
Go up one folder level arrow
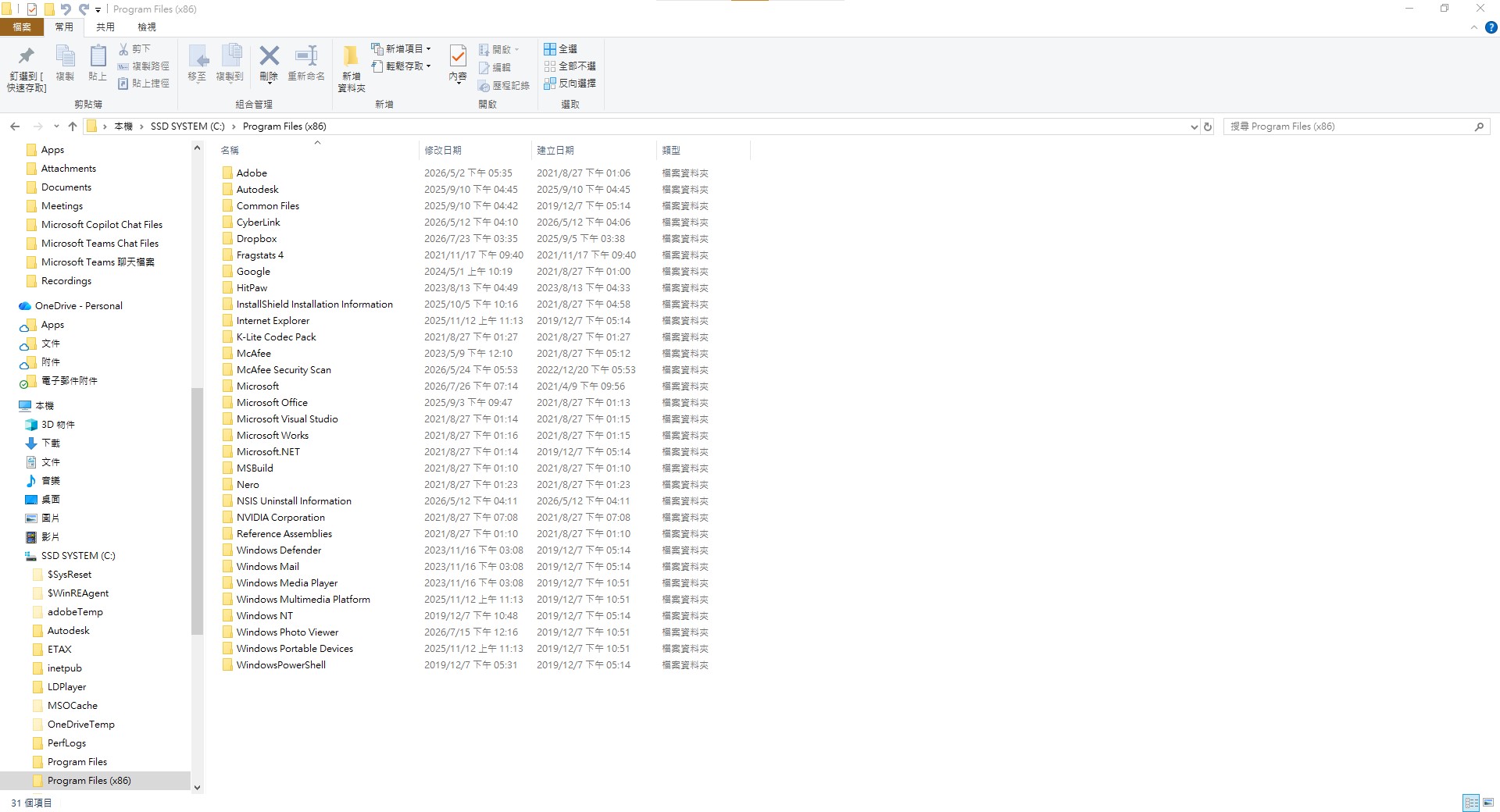[73, 126]
